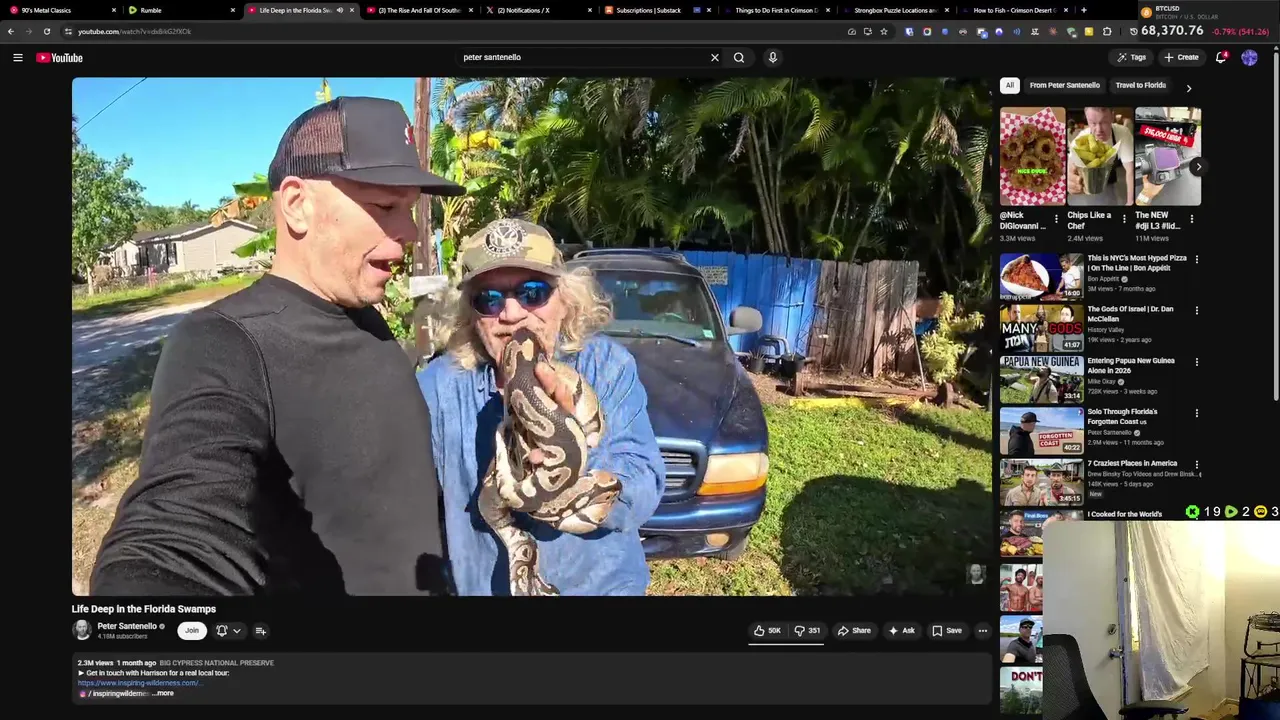1280x720 pixels.
Task: Close the Rumble tab
Action: 232,10
